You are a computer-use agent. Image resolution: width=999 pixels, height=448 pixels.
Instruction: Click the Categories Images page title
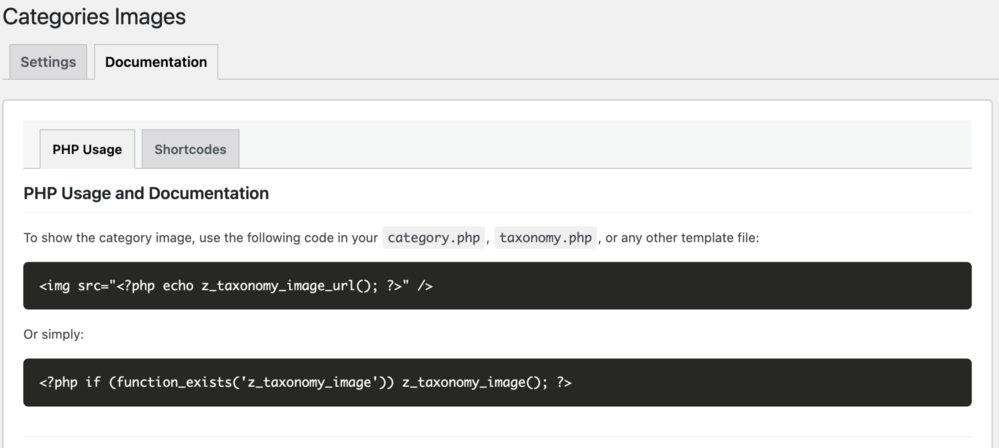[x=94, y=17]
